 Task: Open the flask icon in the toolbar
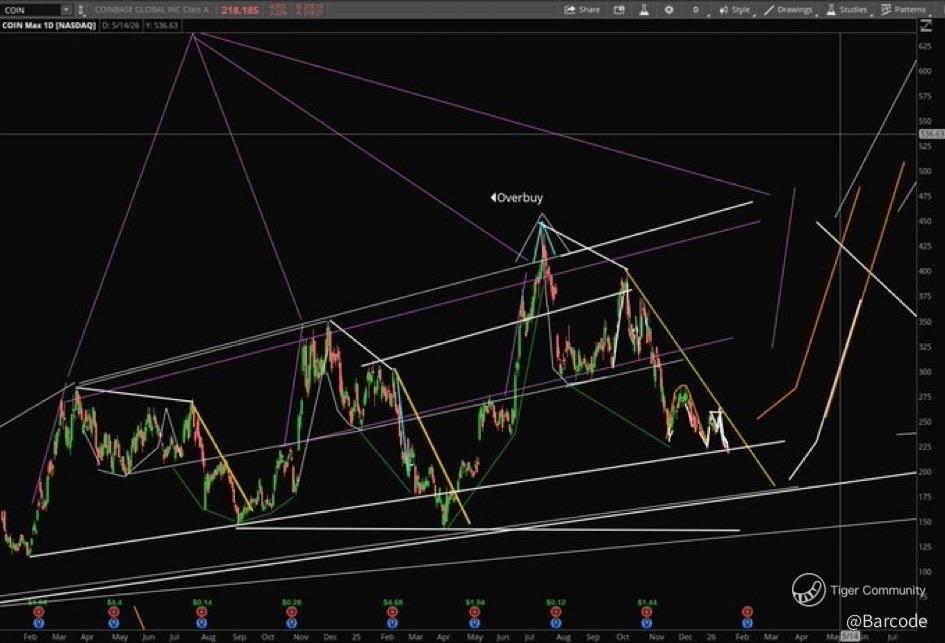point(644,10)
